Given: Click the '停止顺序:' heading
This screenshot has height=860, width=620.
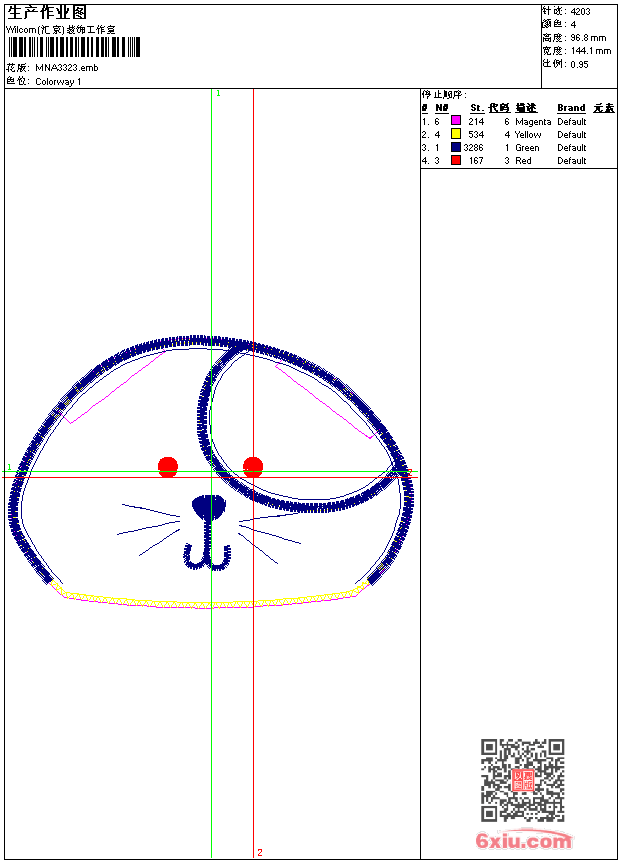Looking at the screenshot, I should [444, 95].
